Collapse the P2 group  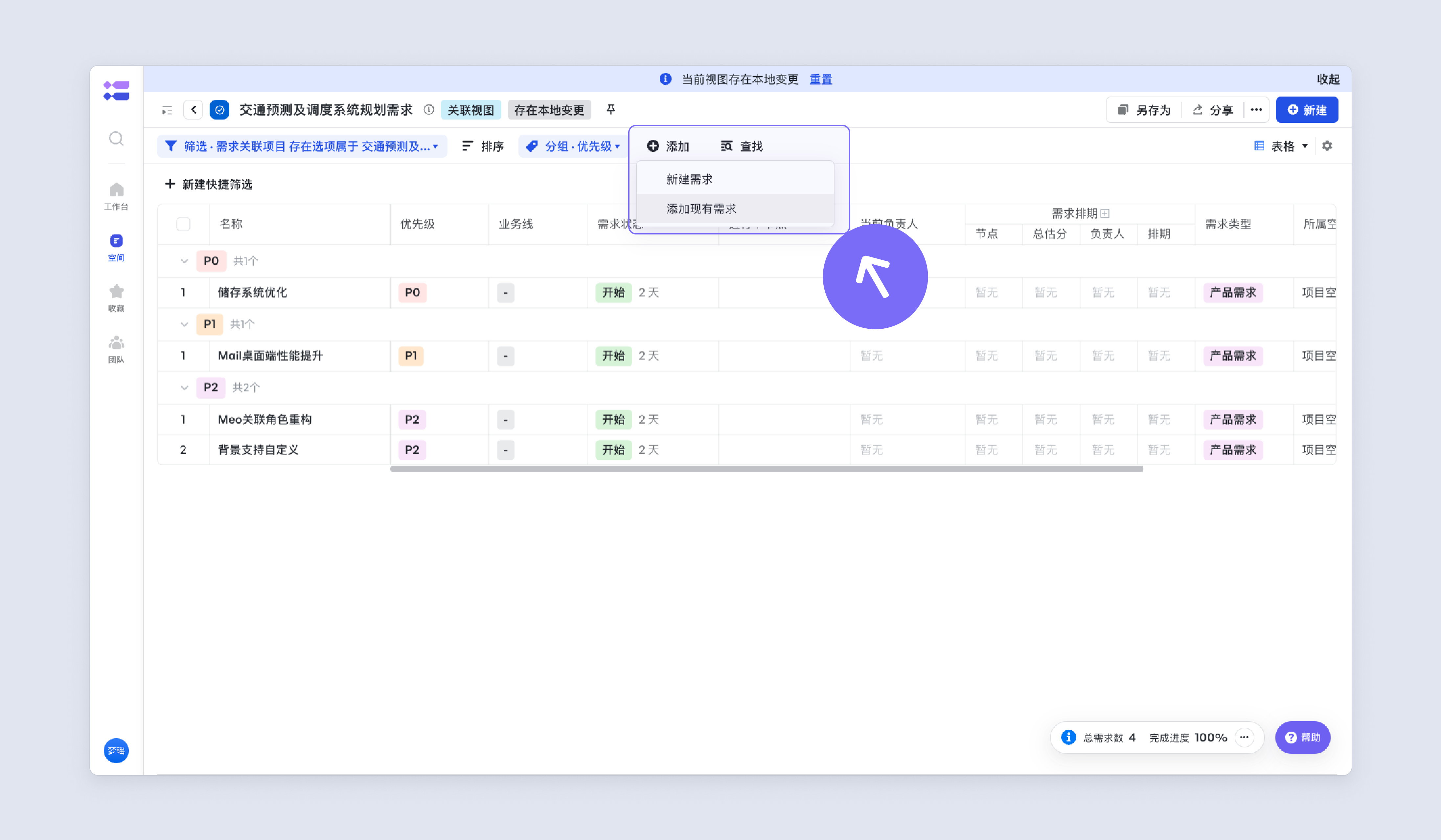pos(184,387)
